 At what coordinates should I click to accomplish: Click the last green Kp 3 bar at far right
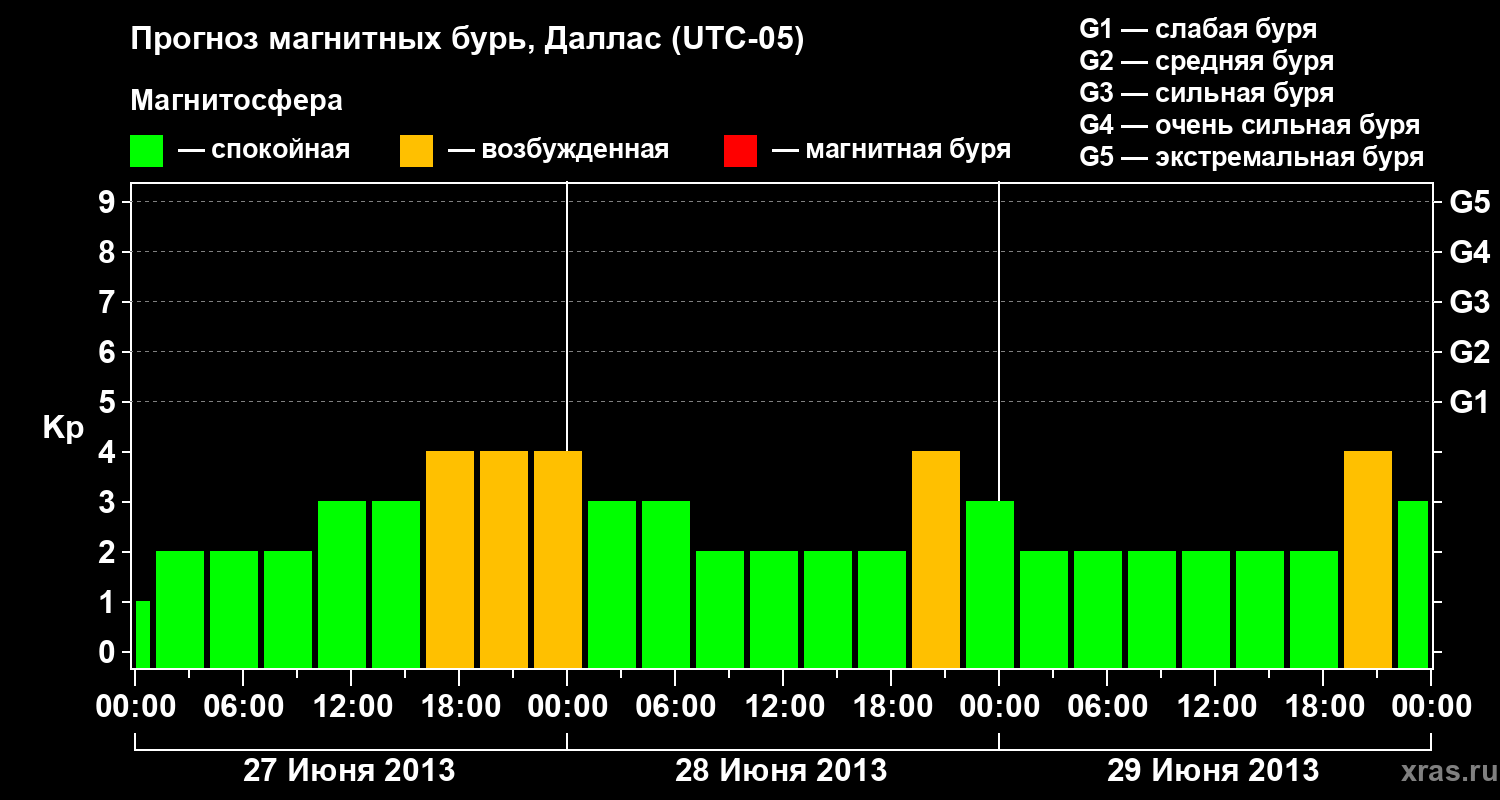[x=1413, y=584]
